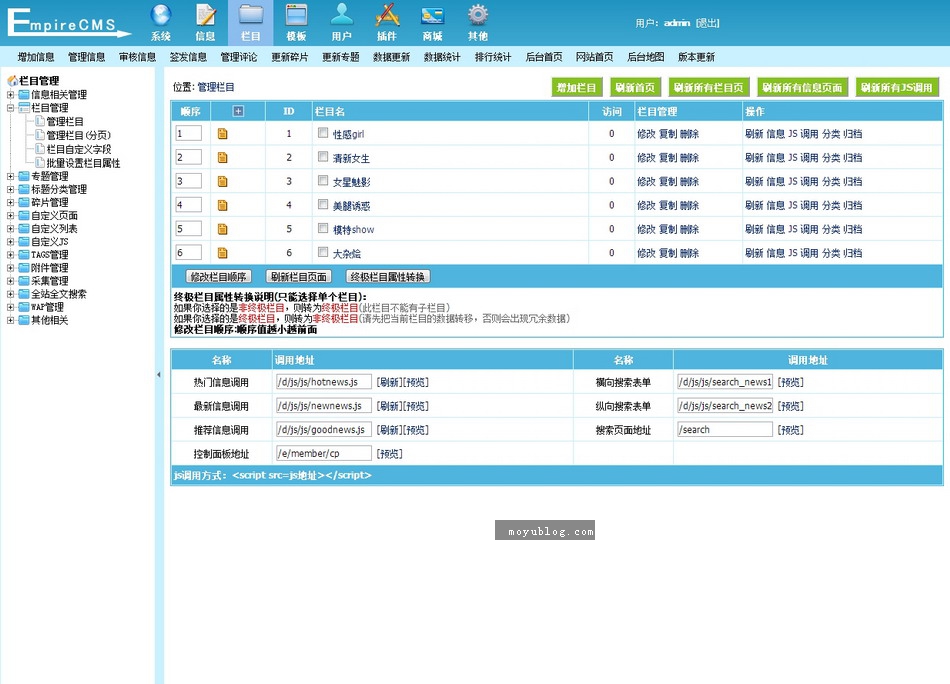Expand the 其他相关 tree node
The image size is (950, 684).
[10, 320]
